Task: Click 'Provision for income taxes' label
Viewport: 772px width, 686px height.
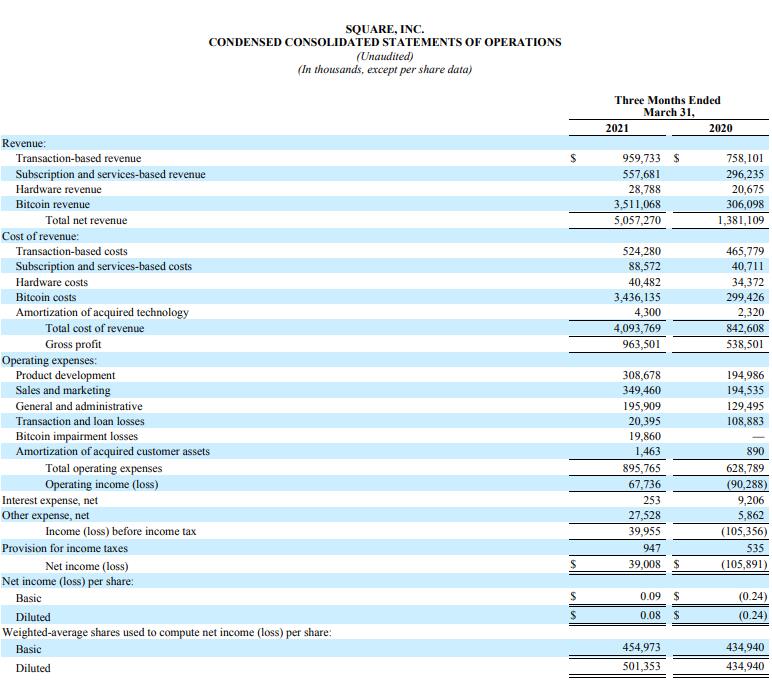Action: point(64,548)
